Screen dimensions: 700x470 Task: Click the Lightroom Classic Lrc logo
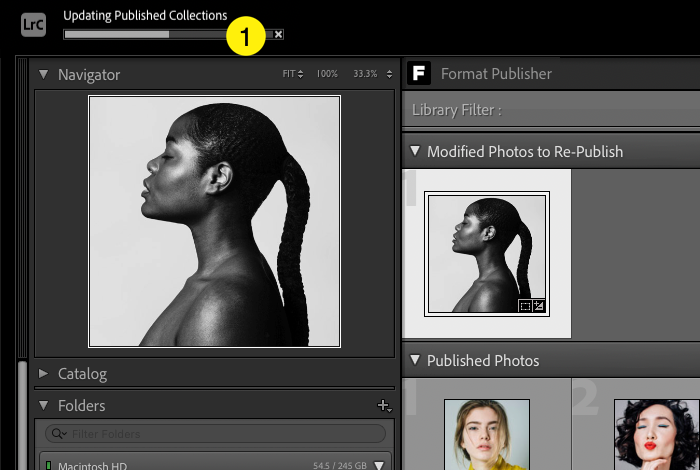click(x=33, y=26)
